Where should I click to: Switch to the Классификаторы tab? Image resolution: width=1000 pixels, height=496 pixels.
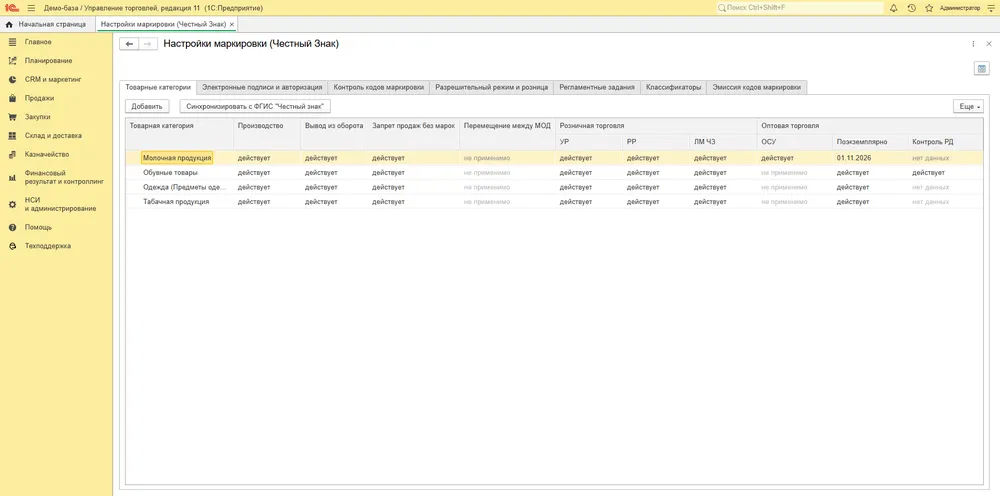click(673, 87)
